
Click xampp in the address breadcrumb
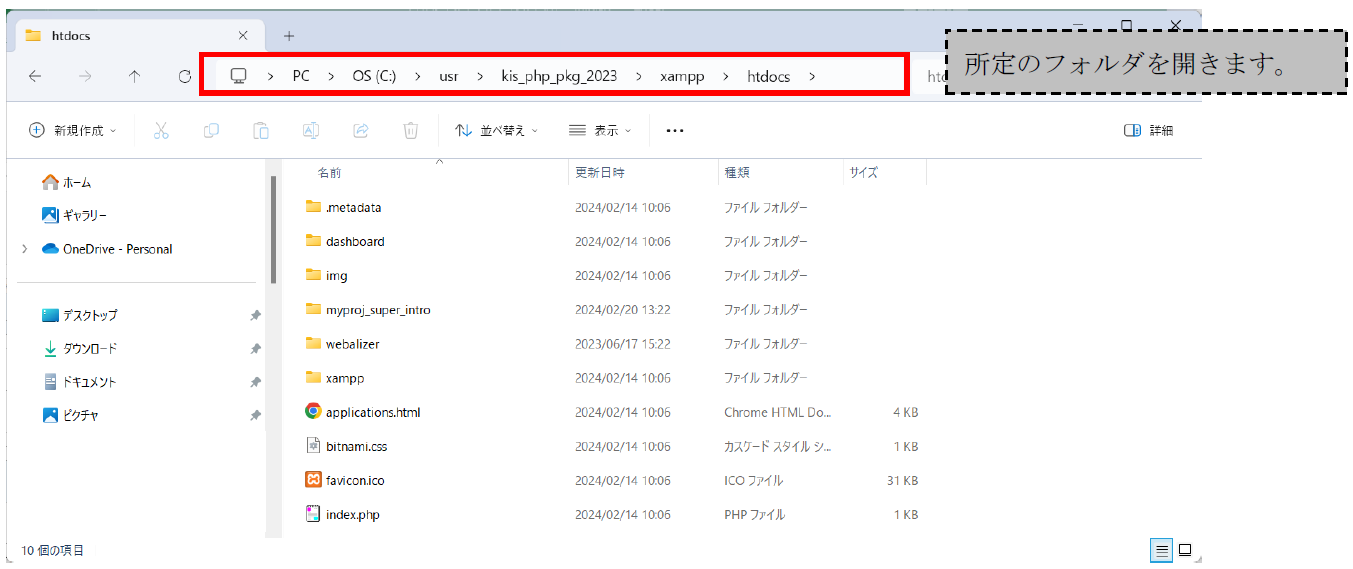680,76
